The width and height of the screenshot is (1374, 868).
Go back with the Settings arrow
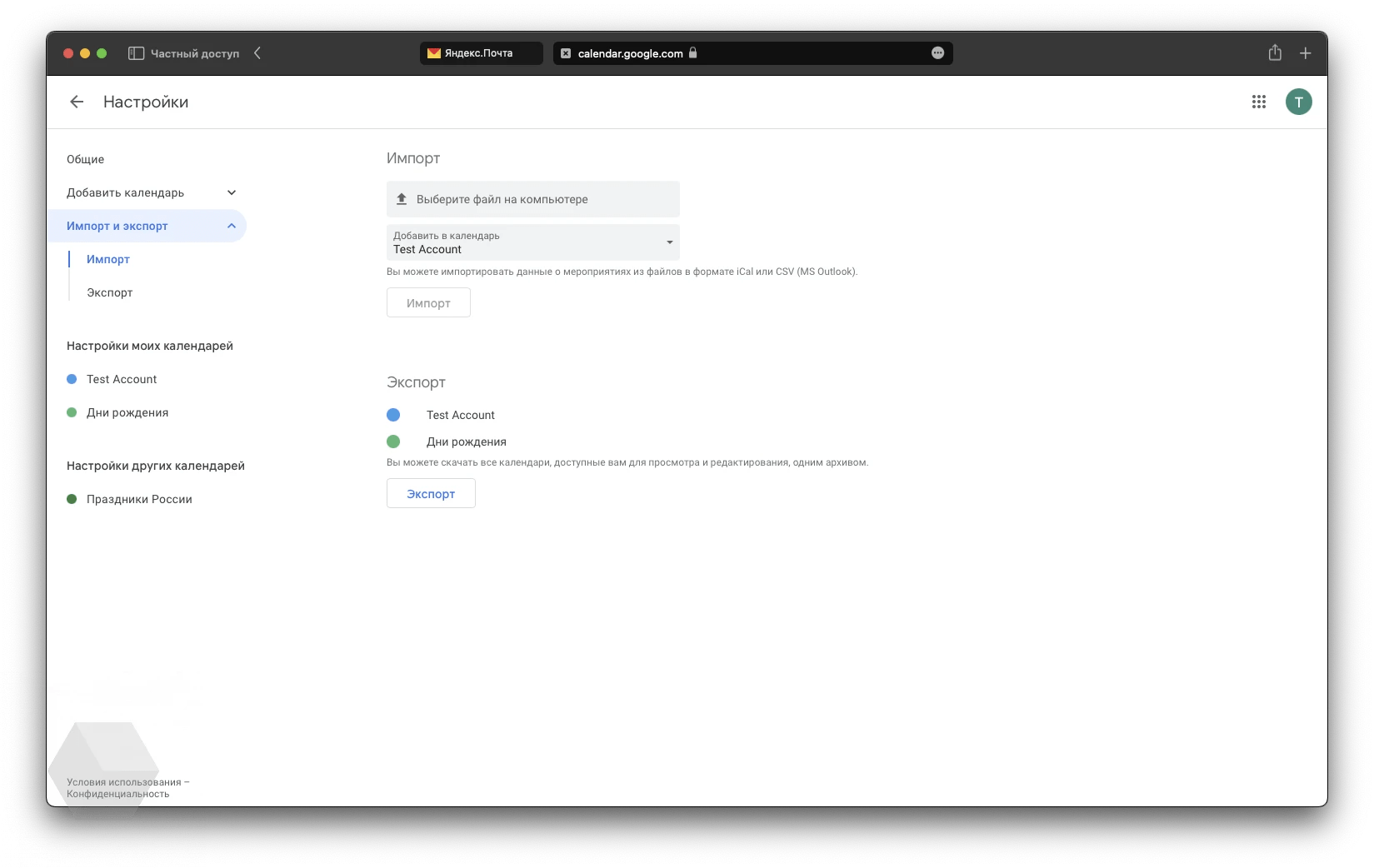point(77,102)
